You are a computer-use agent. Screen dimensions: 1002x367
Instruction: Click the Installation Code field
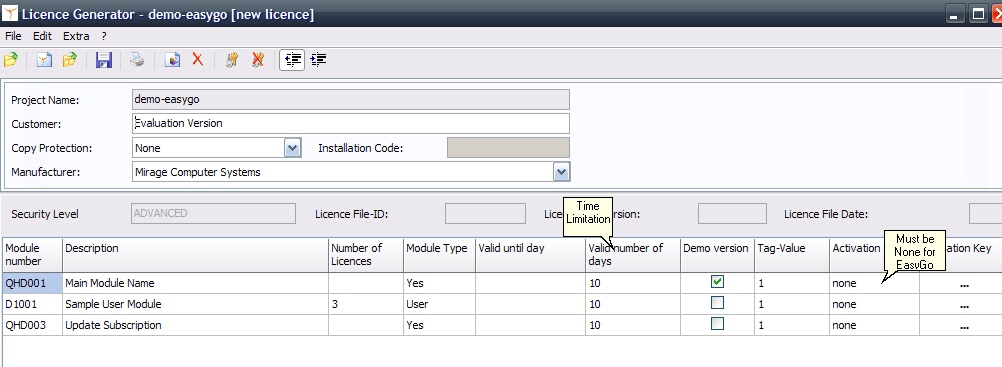508,148
